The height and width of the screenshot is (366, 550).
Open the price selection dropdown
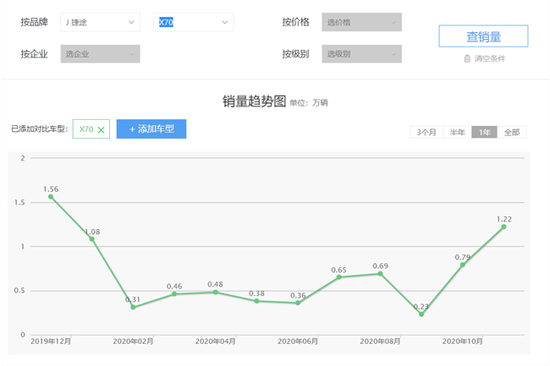[362, 22]
